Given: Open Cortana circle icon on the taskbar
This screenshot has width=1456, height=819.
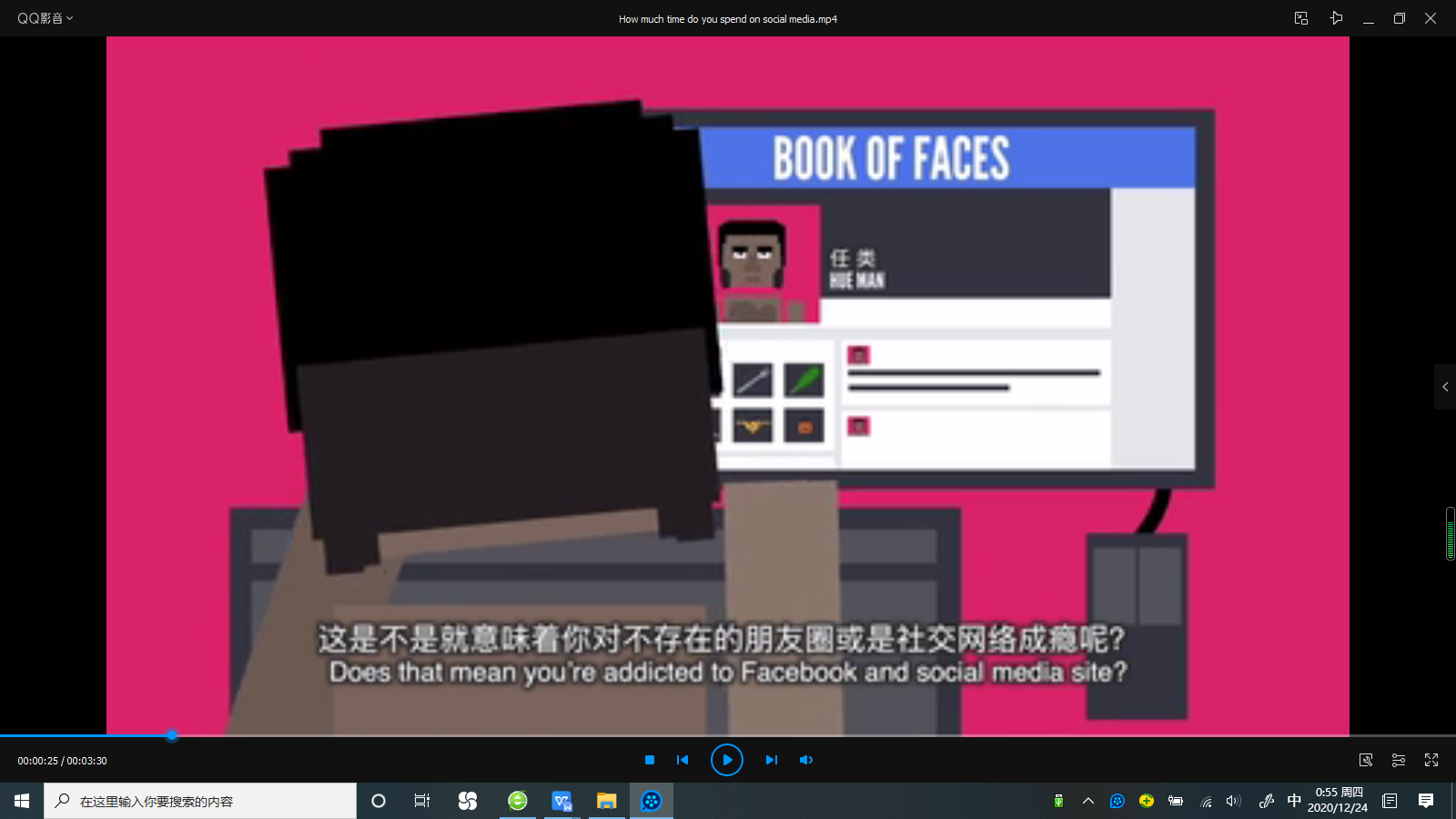Looking at the screenshot, I should [379, 801].
